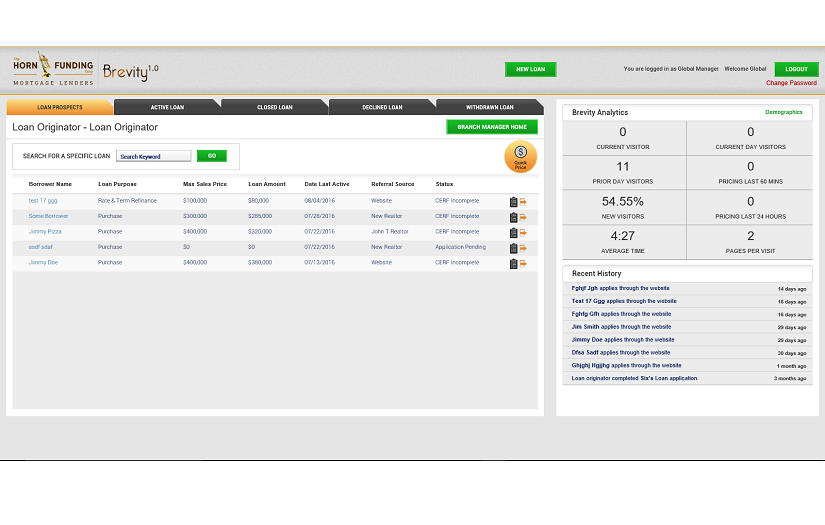Click the Horn Funding logo

point(53,69)
